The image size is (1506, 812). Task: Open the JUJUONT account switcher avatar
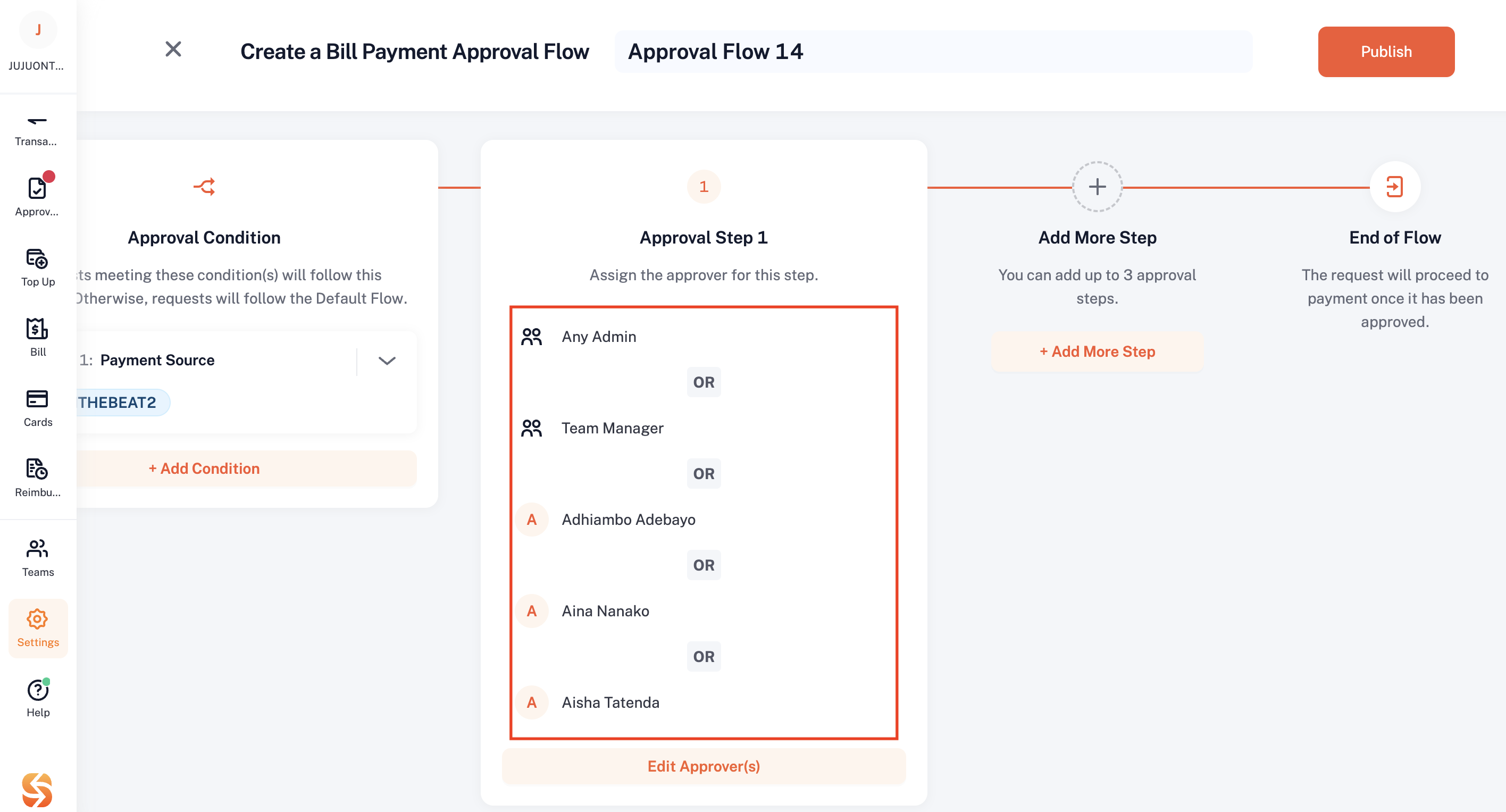click(x=37, y=29)
